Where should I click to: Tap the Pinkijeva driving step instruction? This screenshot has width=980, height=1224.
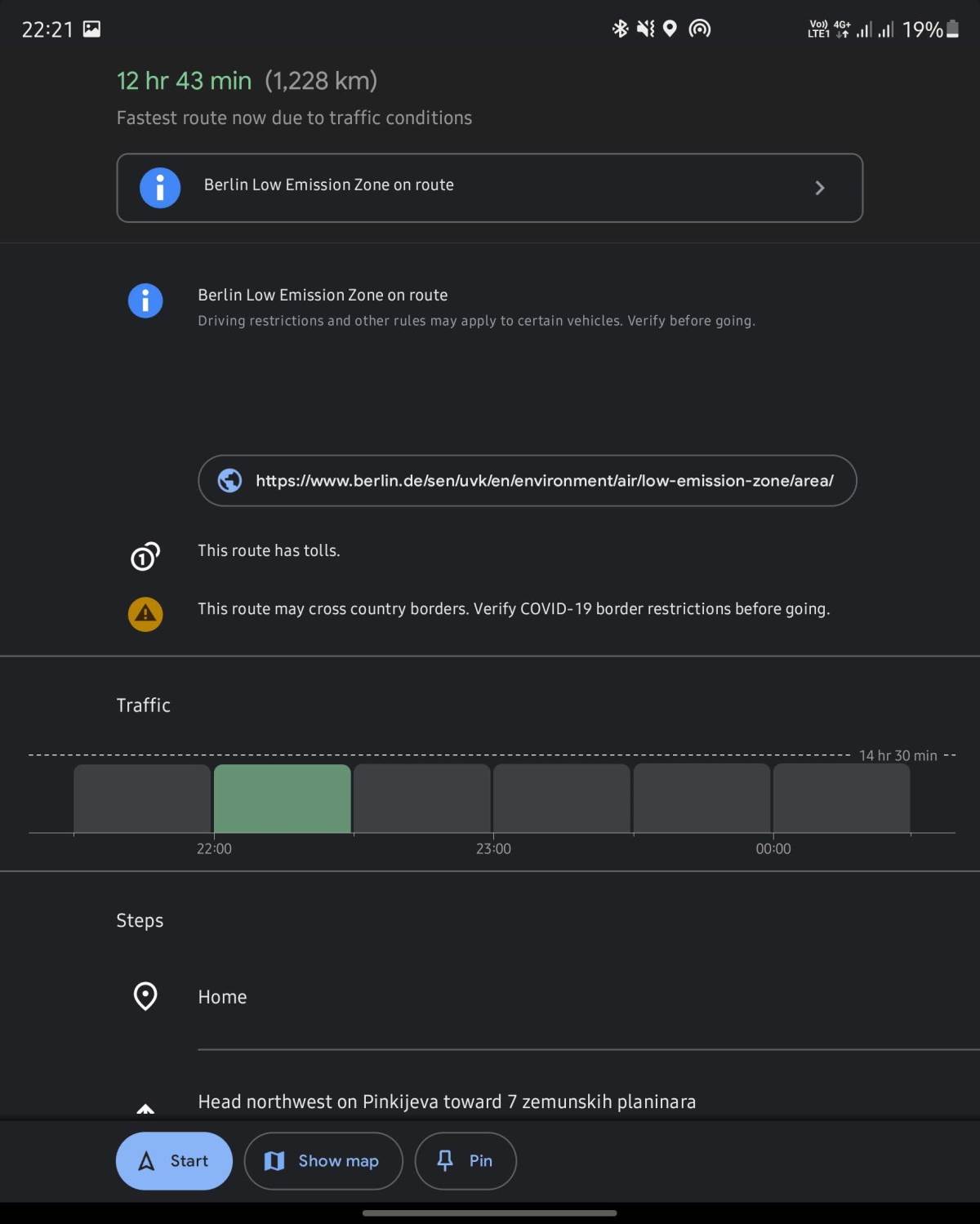point(446,1101)
